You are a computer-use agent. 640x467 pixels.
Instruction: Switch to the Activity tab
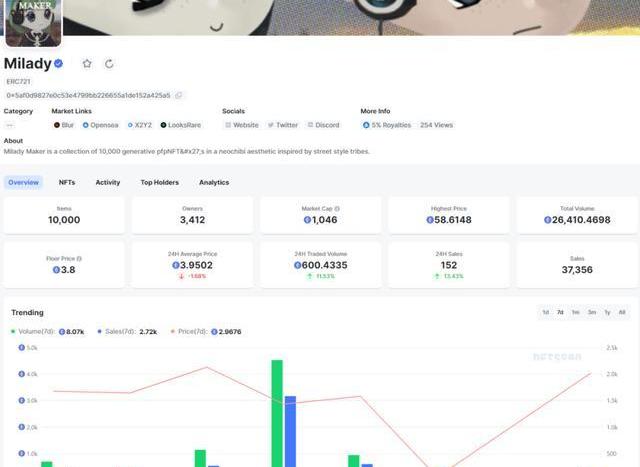tap(108, 182)
